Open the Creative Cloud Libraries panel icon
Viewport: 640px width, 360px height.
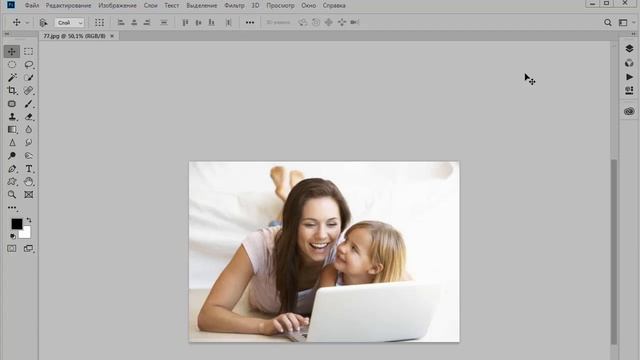(x=629, y=111)
